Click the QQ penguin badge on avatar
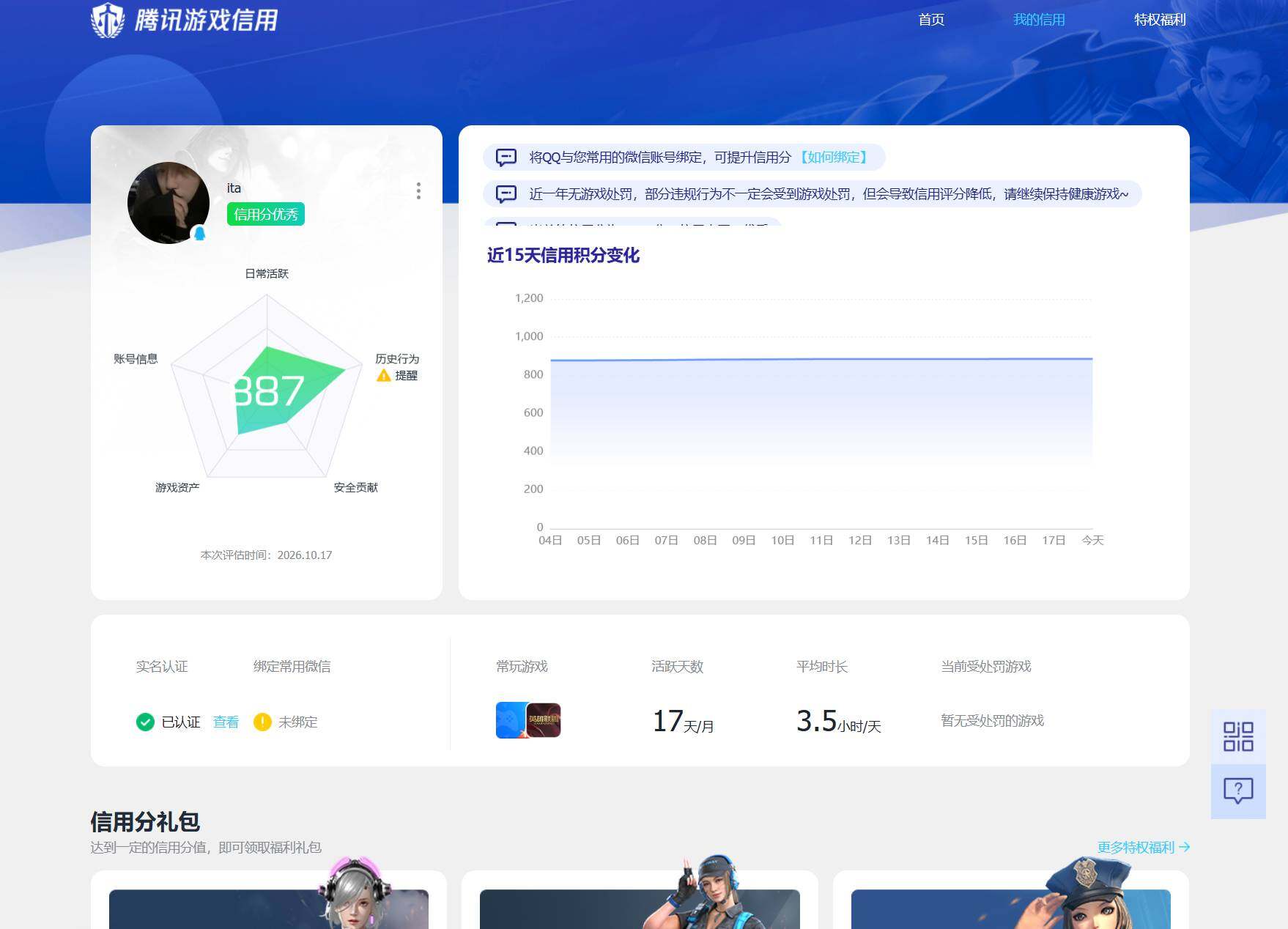Viewport: 1288px width, 929px height. pyautogui.click(x=199, y=234)
